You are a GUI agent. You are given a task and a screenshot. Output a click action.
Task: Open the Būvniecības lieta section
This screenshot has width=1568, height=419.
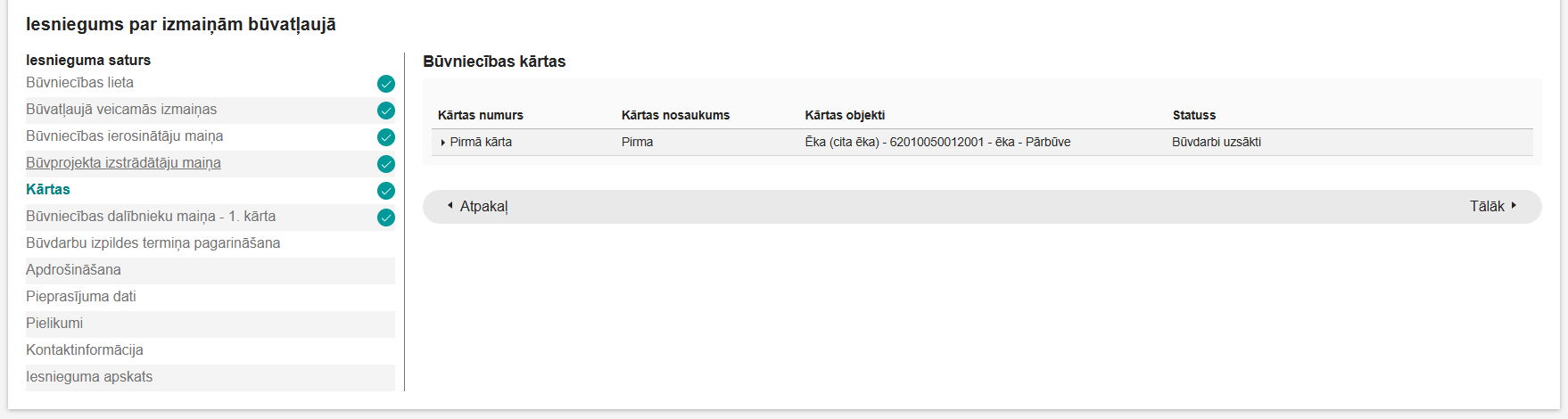click(x=80, y=83)
